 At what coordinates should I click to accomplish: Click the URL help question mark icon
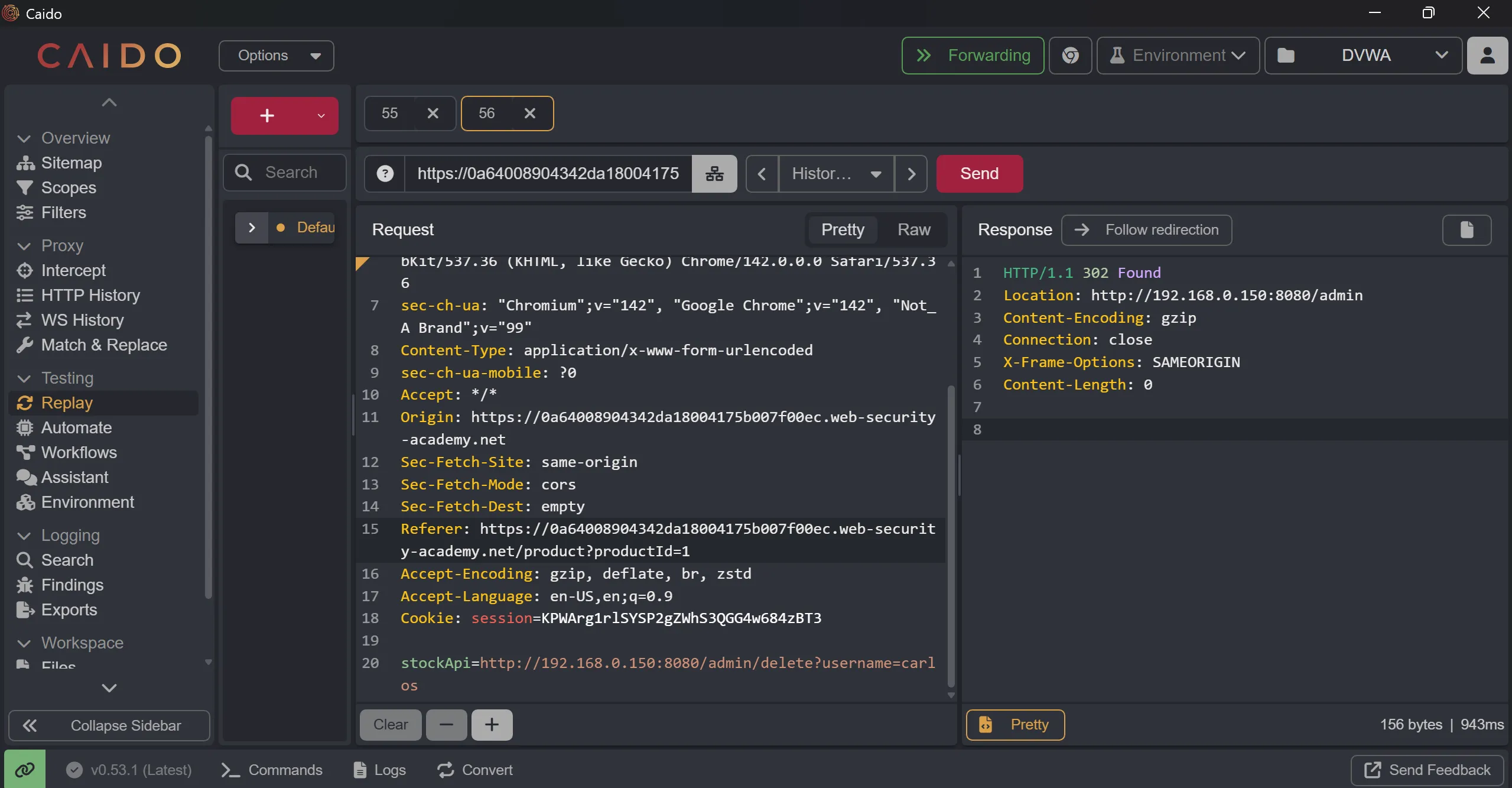tap(385, 174)
